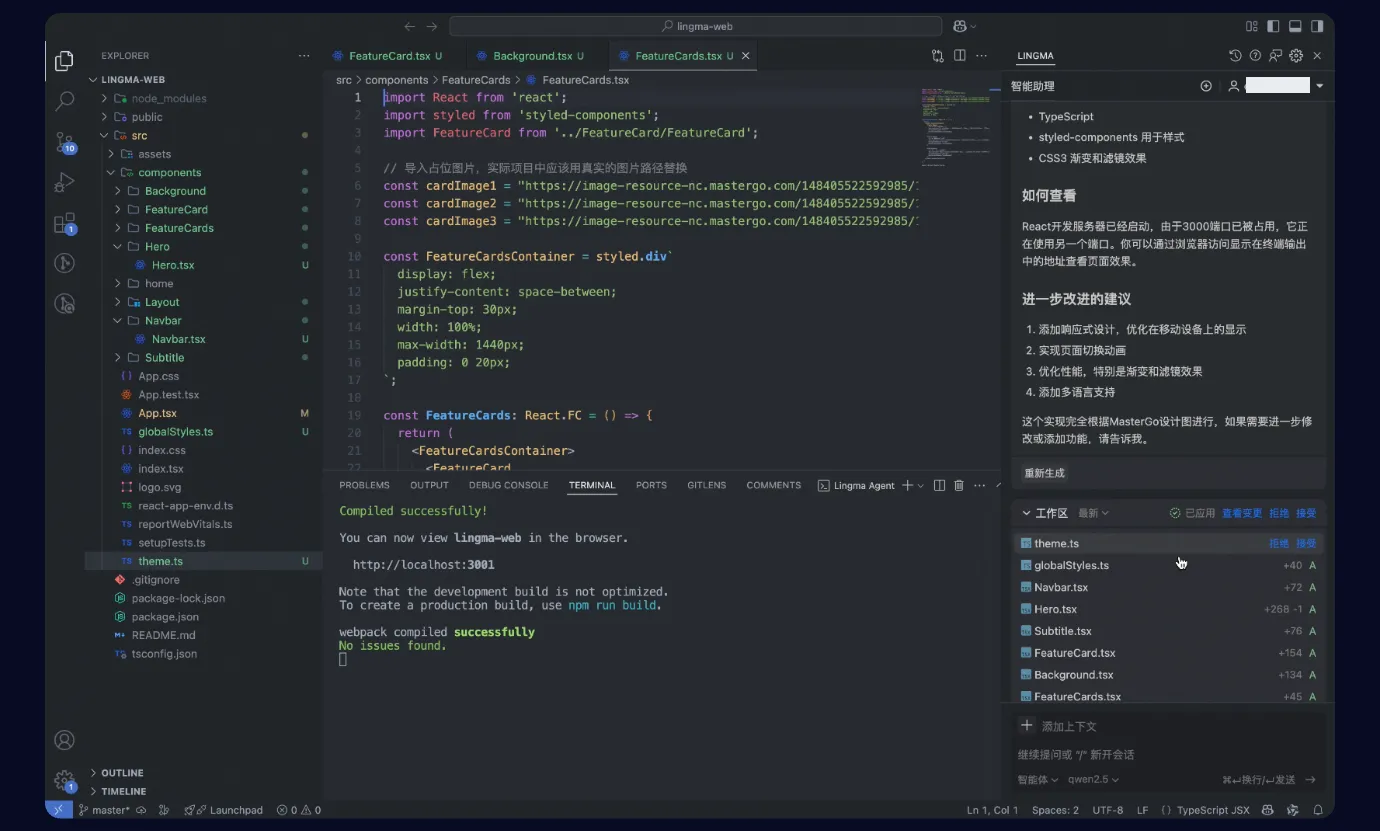Start a new Lingma chat with plus icon
The height and width of the screenshot is (831, 1380).
pos(1206,86)
